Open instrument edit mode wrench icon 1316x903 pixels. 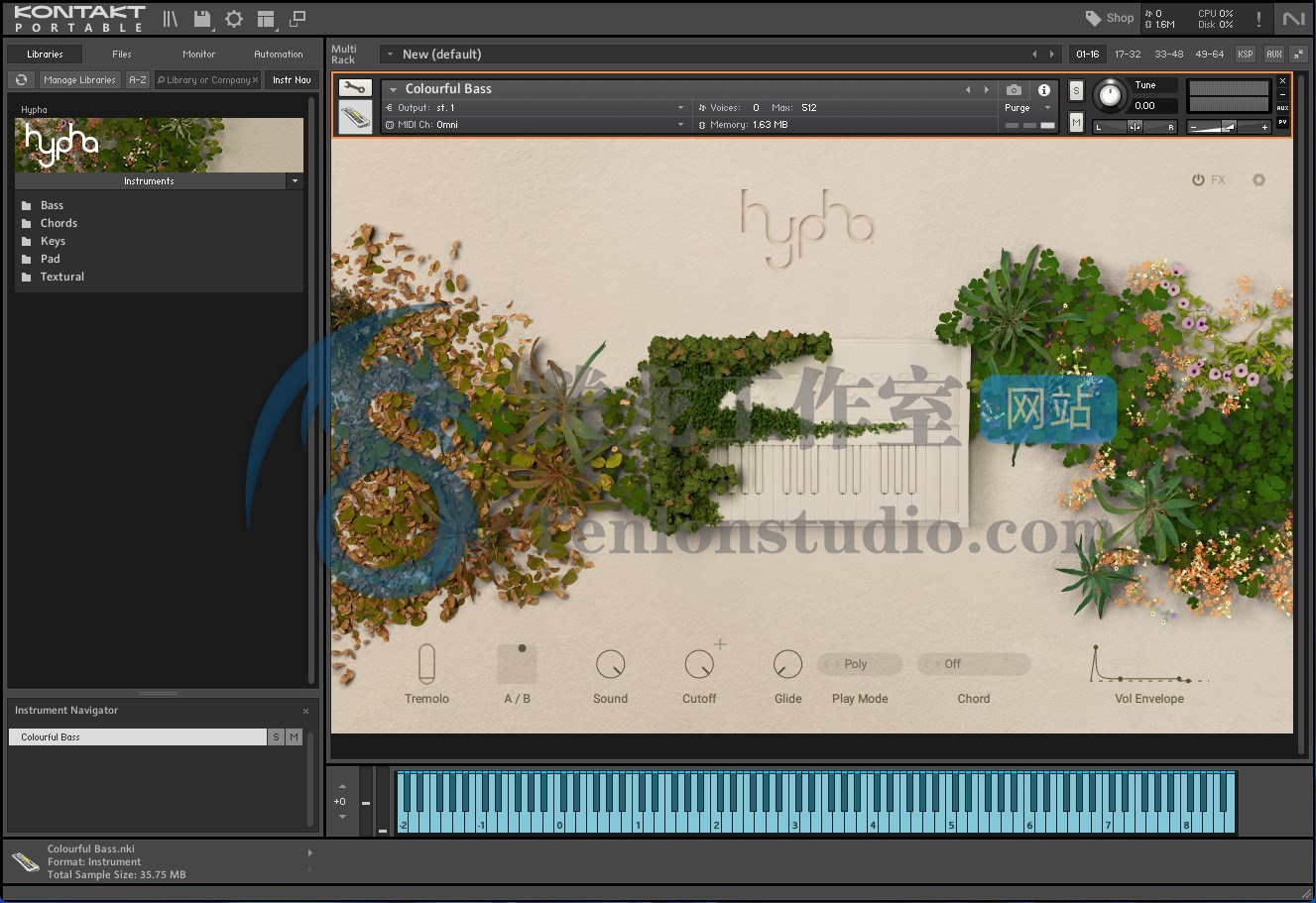coord(355,88)
